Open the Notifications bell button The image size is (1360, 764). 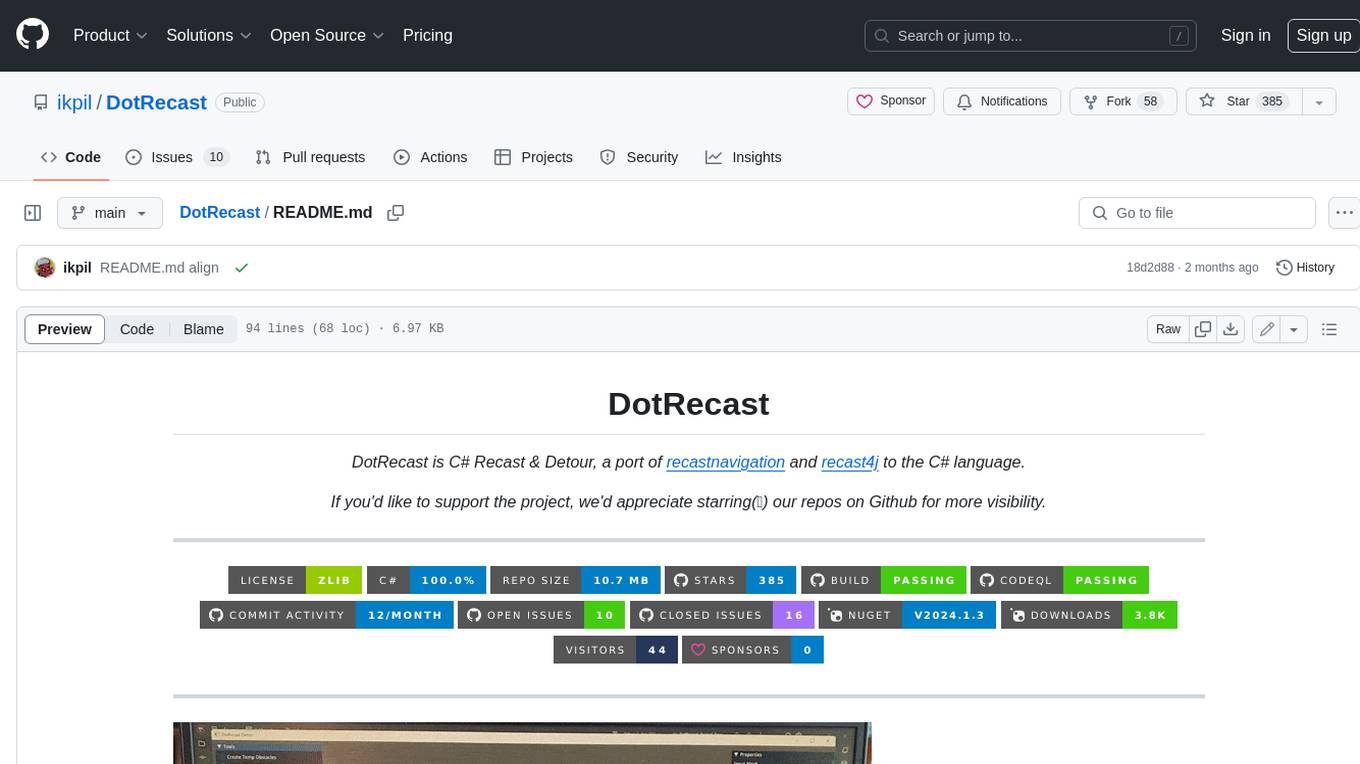point(1002,101)
